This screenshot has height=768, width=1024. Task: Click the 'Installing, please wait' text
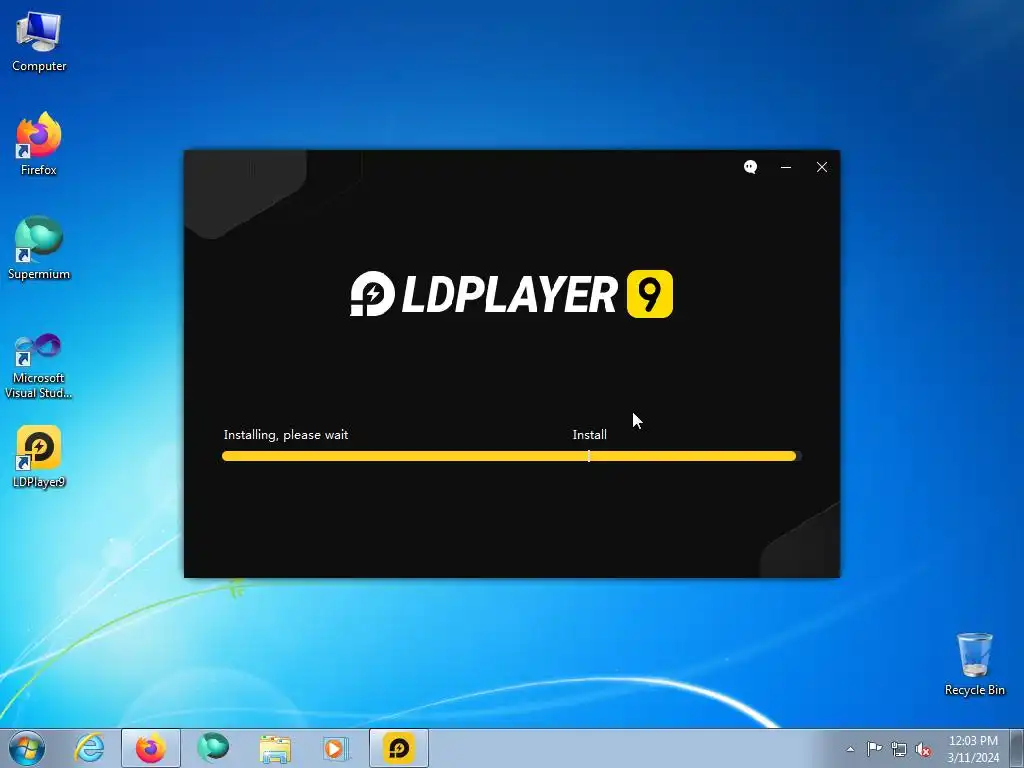tap(285, 435)
